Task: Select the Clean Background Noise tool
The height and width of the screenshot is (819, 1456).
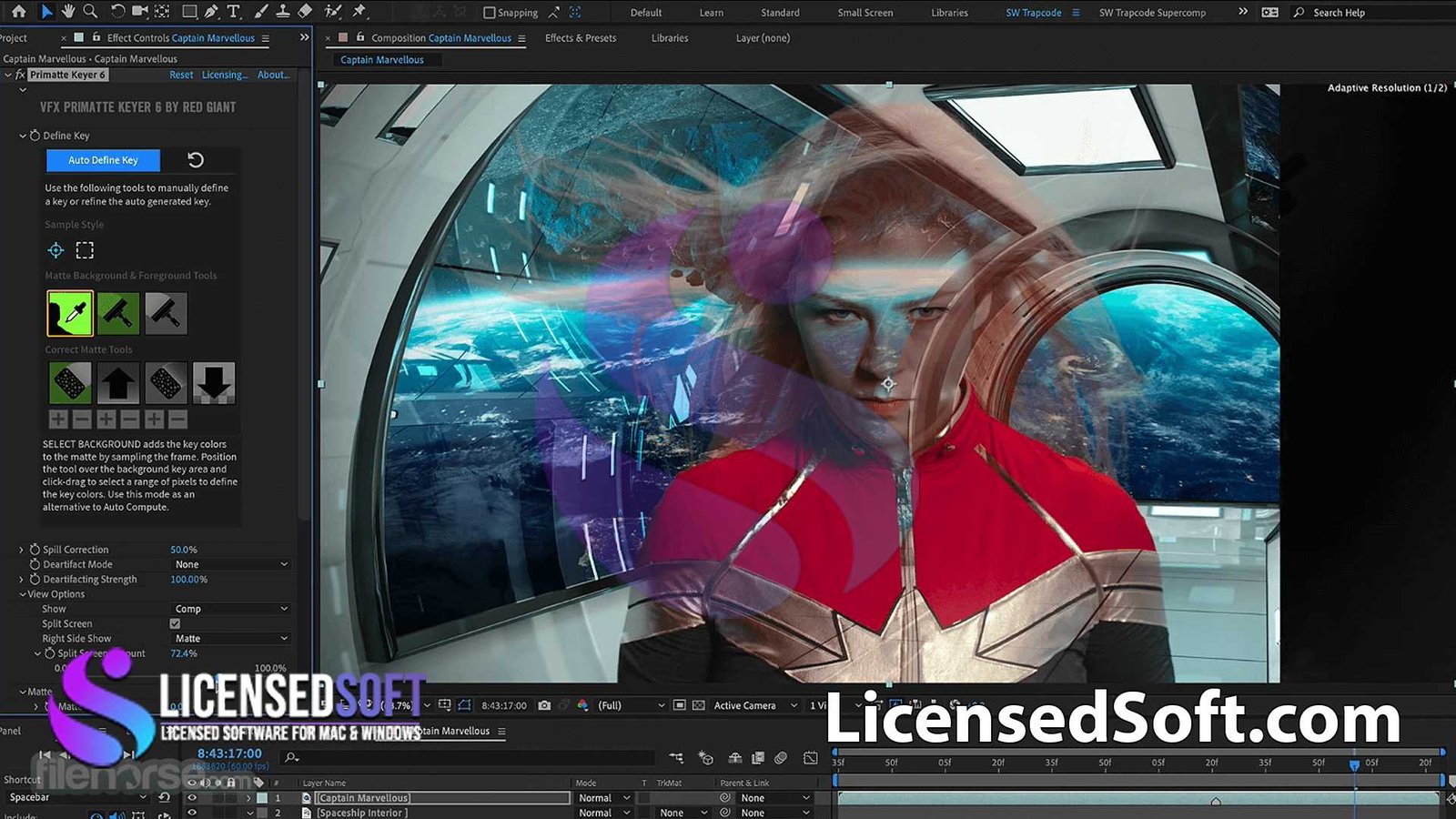Action: 118,313
